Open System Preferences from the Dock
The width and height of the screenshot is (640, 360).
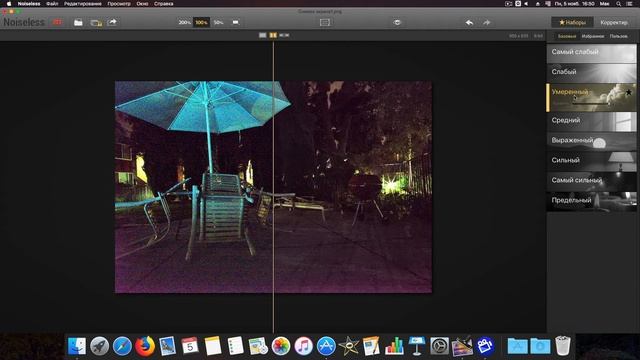pos(440,346)
